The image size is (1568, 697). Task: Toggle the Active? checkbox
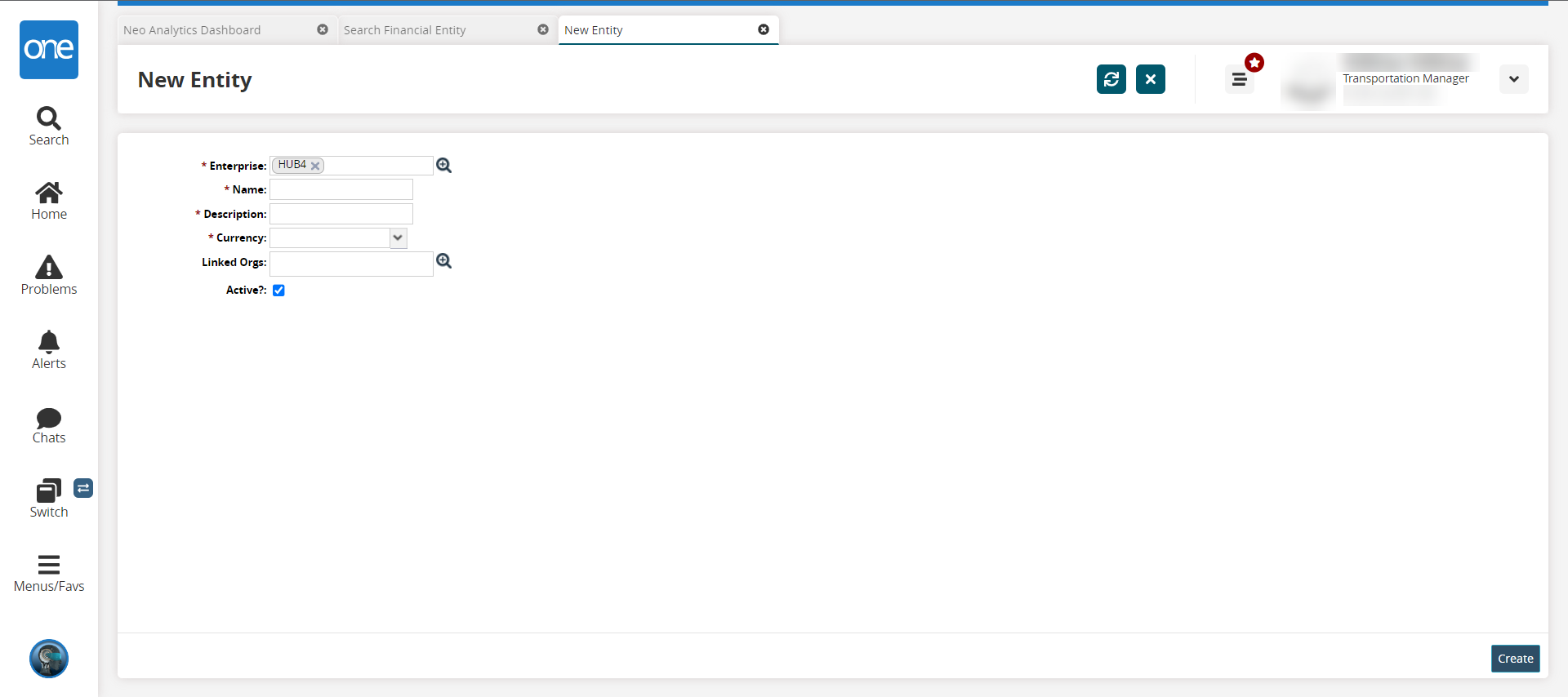coord(278,291)
